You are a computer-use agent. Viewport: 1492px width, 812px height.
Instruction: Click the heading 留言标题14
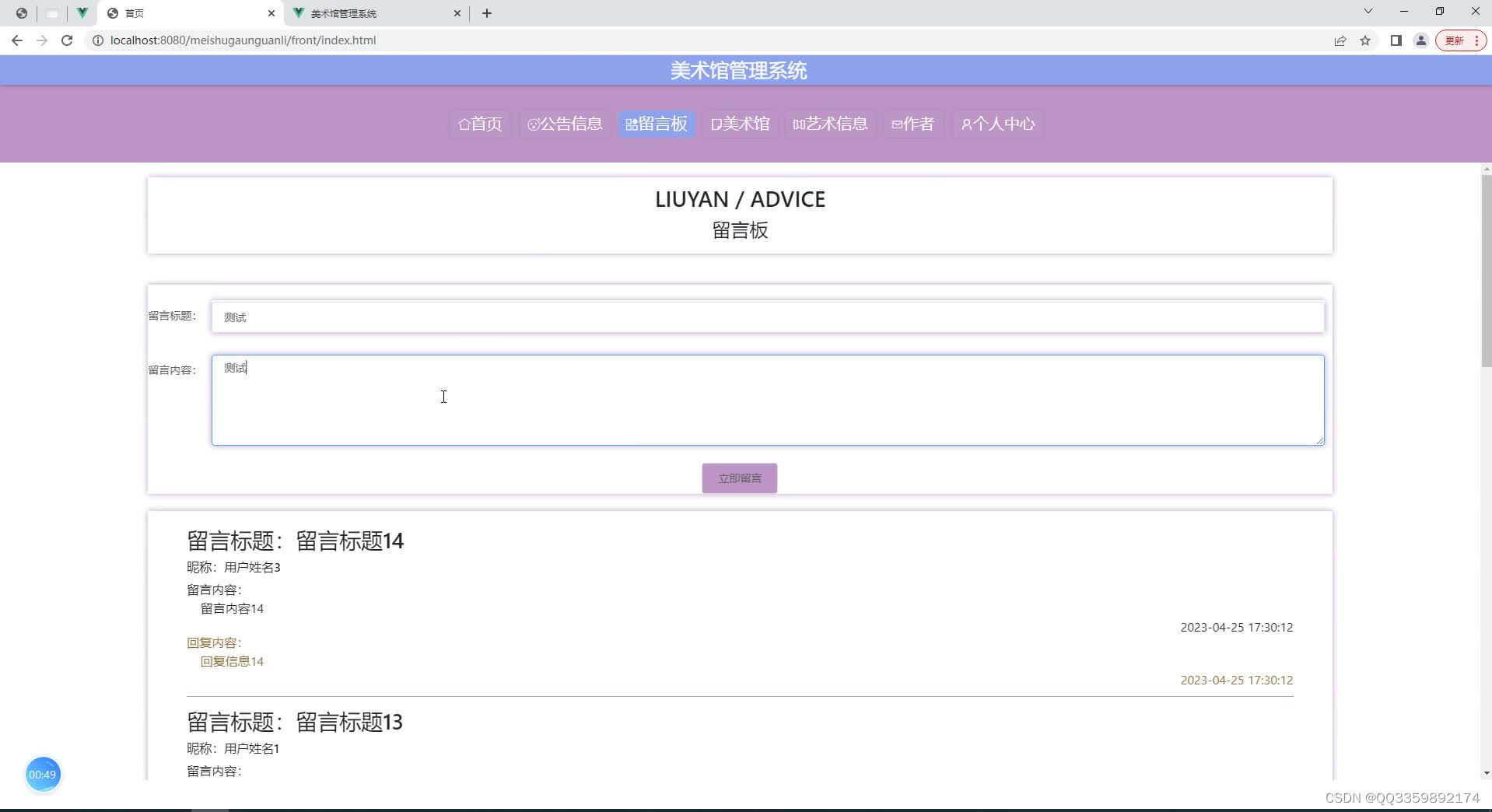pyautogui.click(x=350, y=541)
